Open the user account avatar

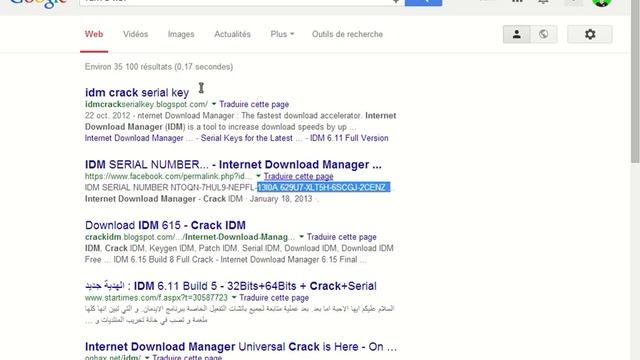pyautogui.click(x=602, y=2)
